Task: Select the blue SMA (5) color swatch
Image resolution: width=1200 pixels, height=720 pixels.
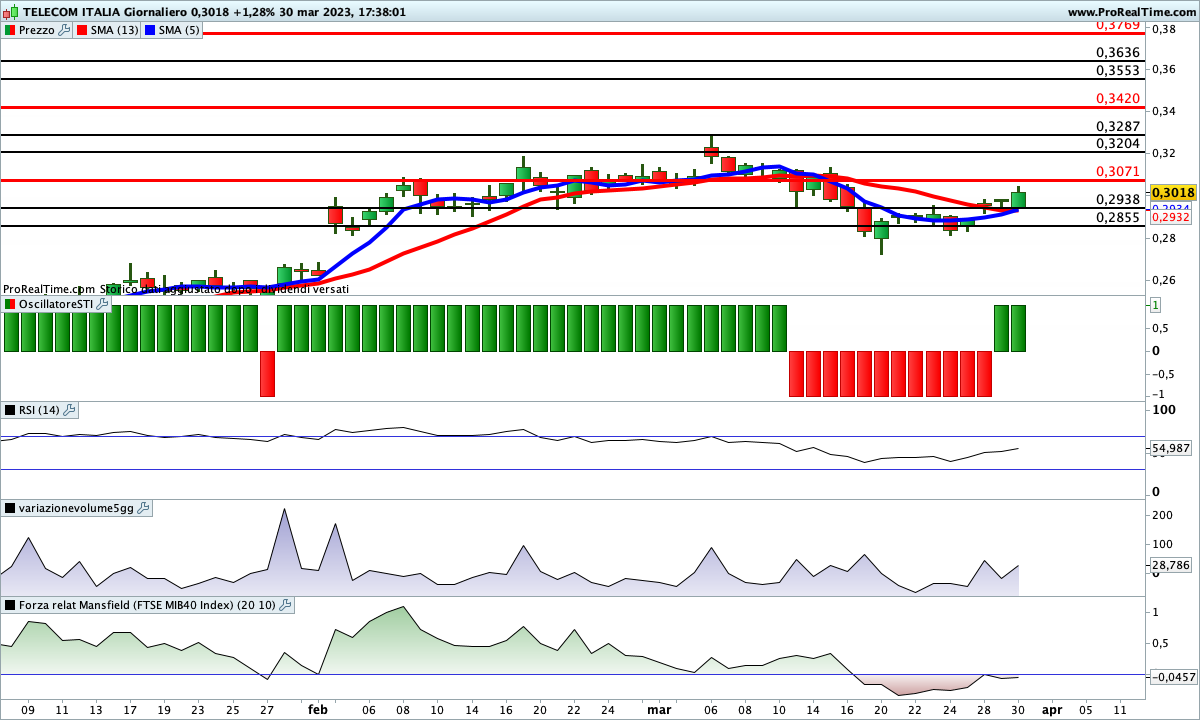Action: [151, 30]
